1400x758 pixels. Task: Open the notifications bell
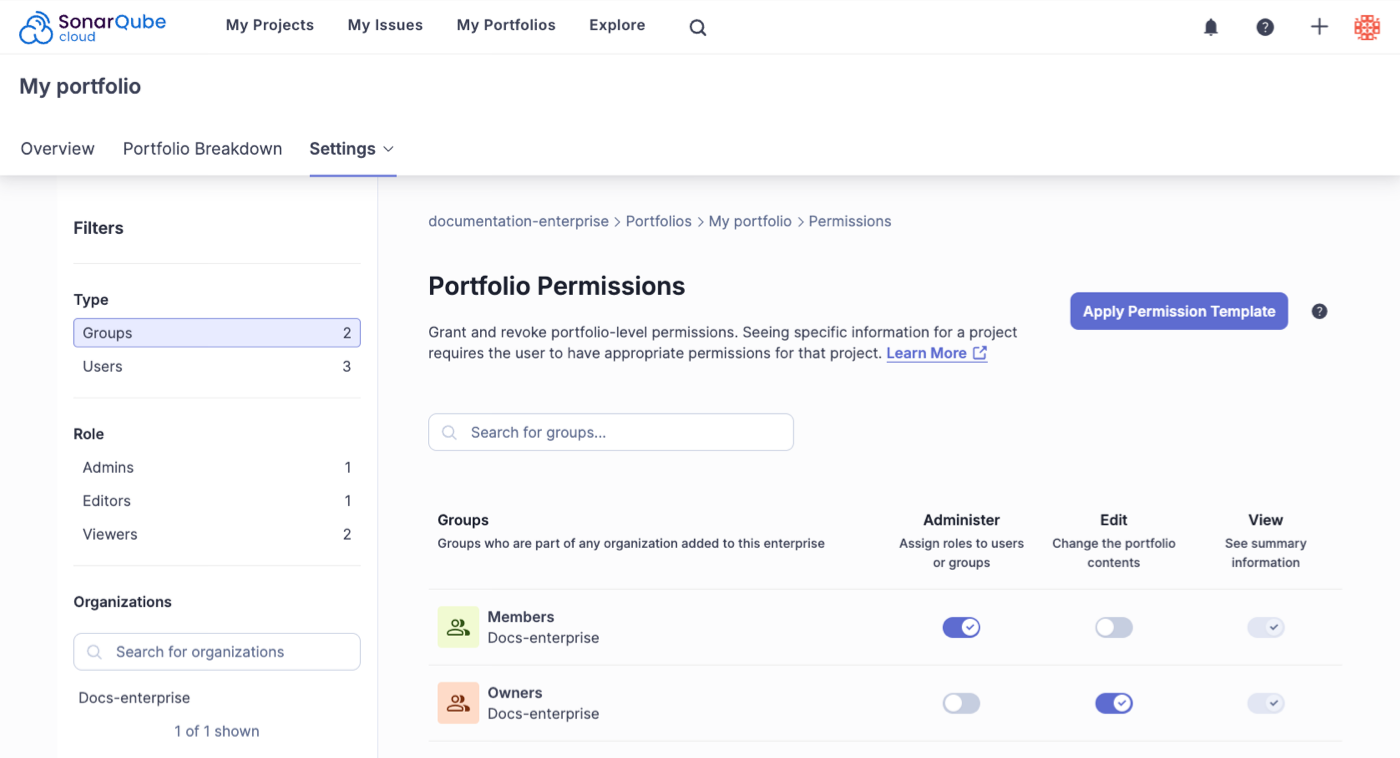[1211, 27]
